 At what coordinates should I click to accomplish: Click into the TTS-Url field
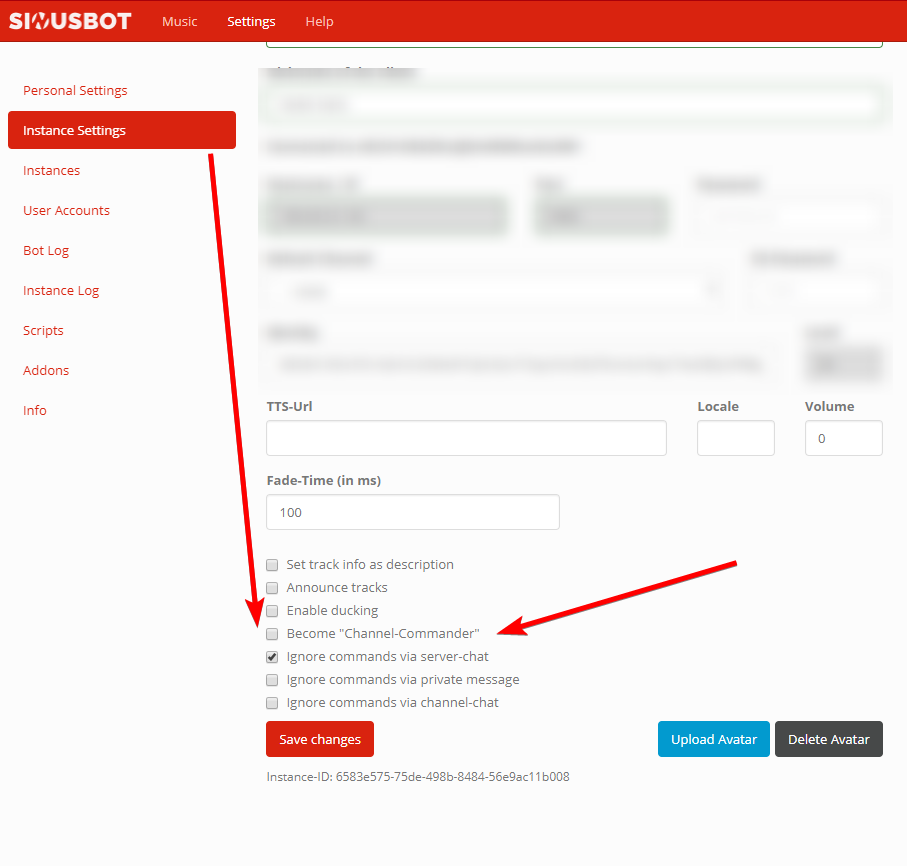click(x=466, y=438)
